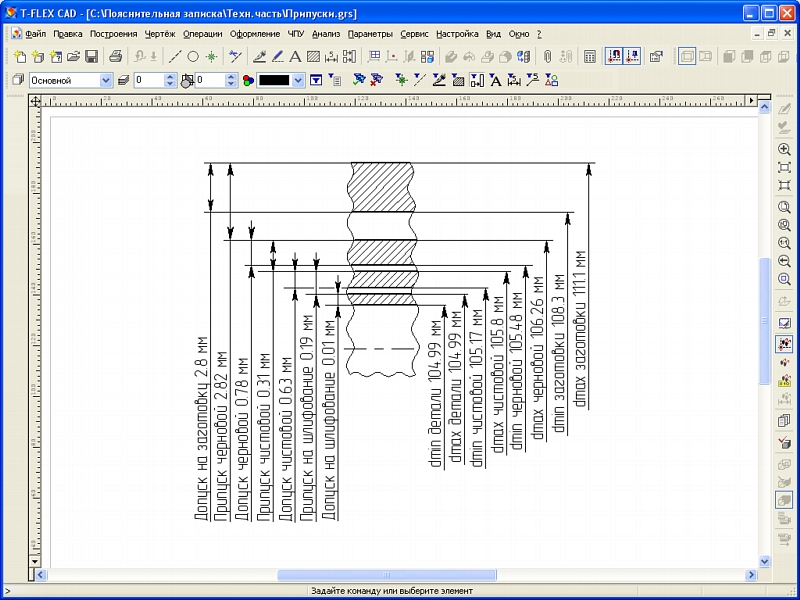This screenshot has width=800, height=600.
Task: Open the Операции menu
Action: [203, 34]
